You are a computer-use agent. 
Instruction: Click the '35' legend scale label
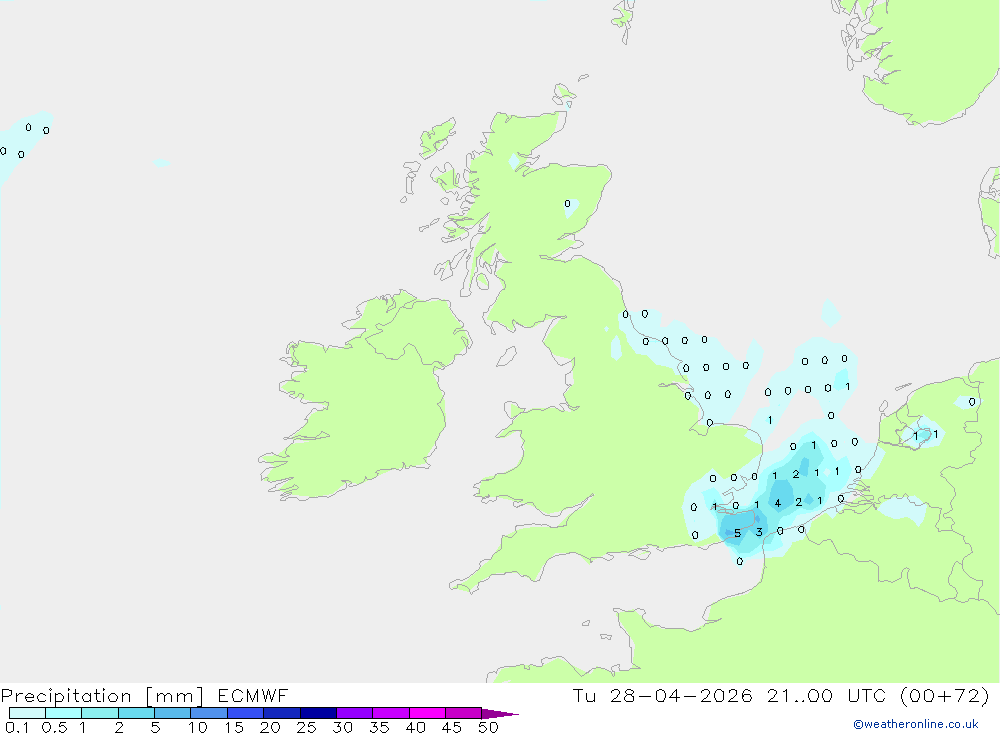(x=379, y=727)
